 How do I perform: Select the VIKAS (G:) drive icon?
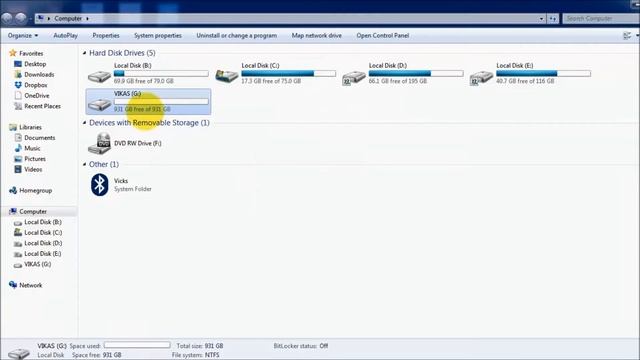coord(99,104)
